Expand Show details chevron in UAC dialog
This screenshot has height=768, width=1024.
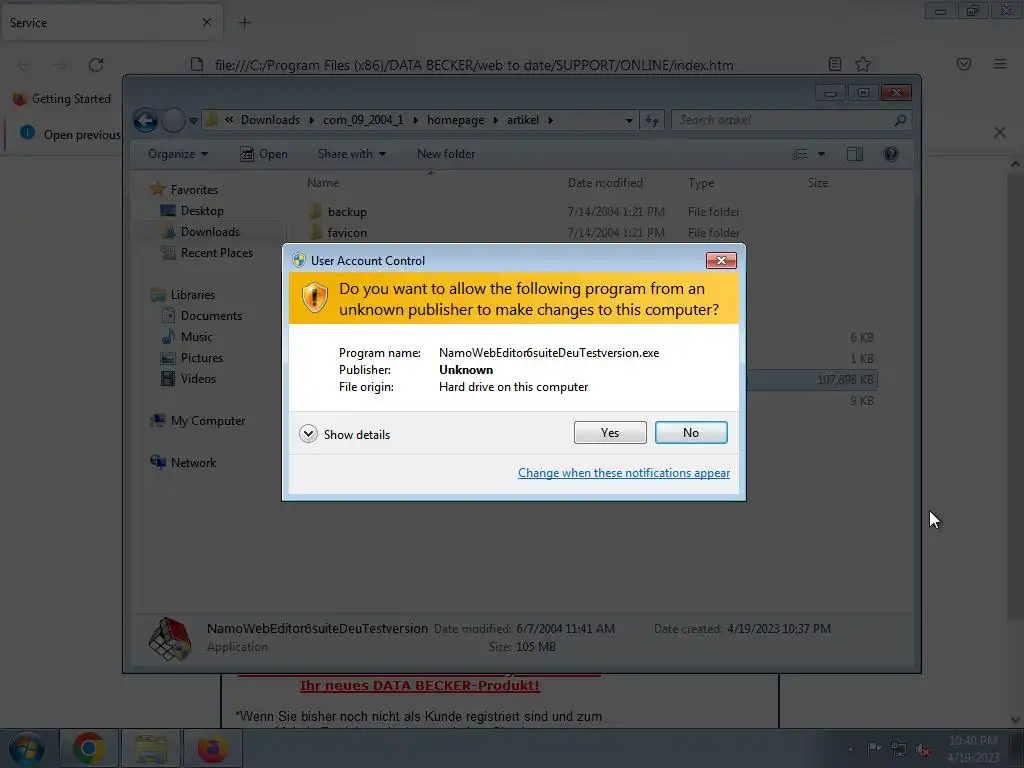(308, 434)
